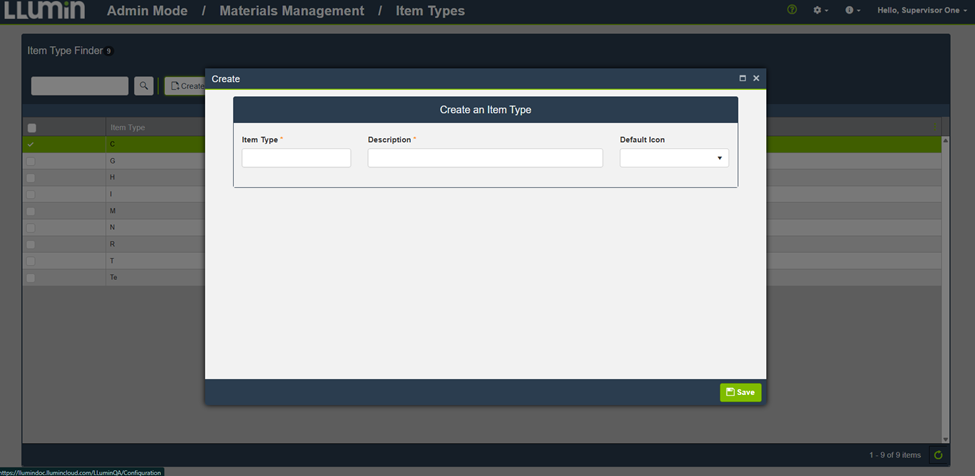The width and height of the screenshot is (975, 476).
Task: Open the info icon dropdown
Action: click(852, 10)
